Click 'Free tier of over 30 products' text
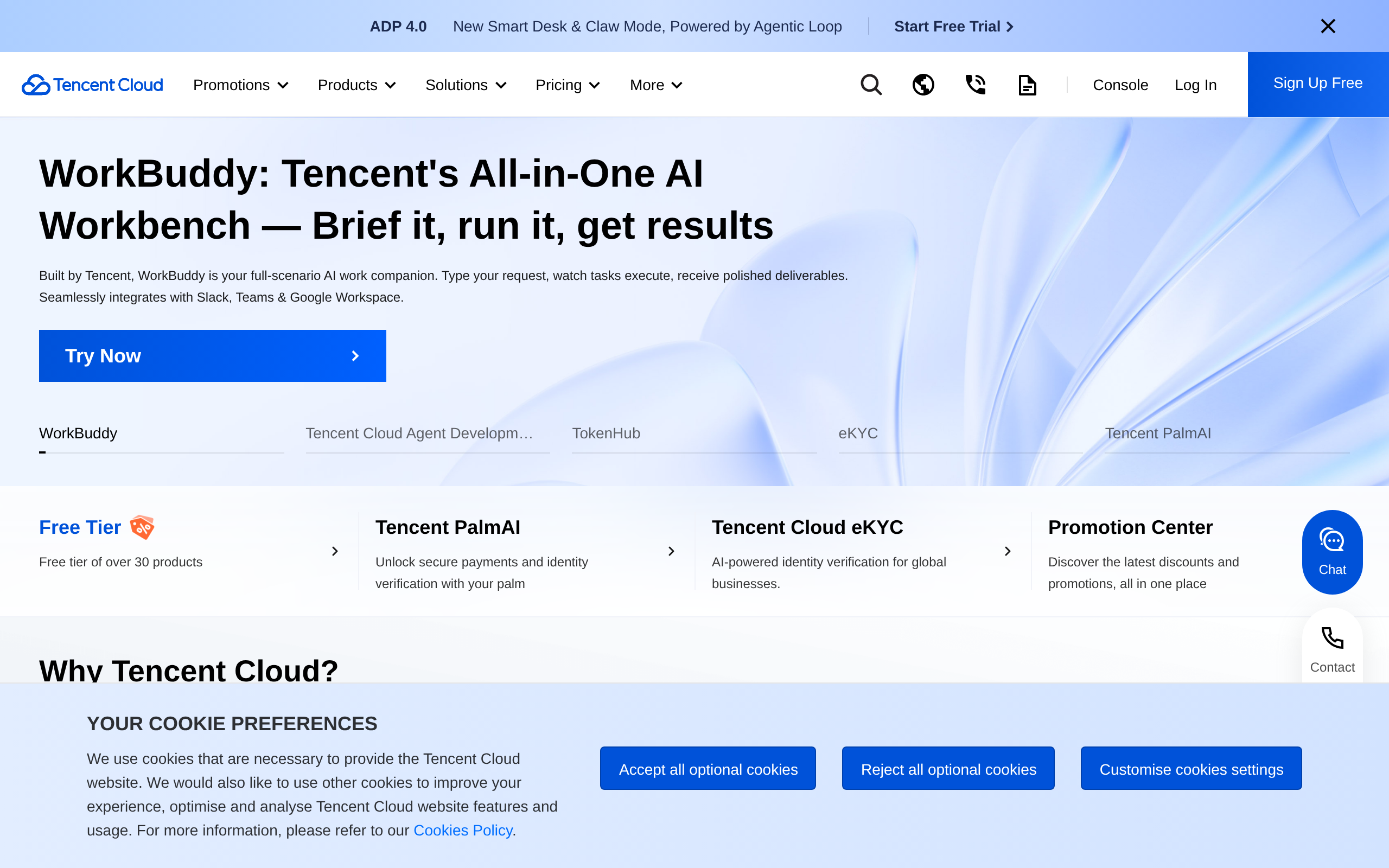This screenshot has height=868, width=1389. [120, 562]
